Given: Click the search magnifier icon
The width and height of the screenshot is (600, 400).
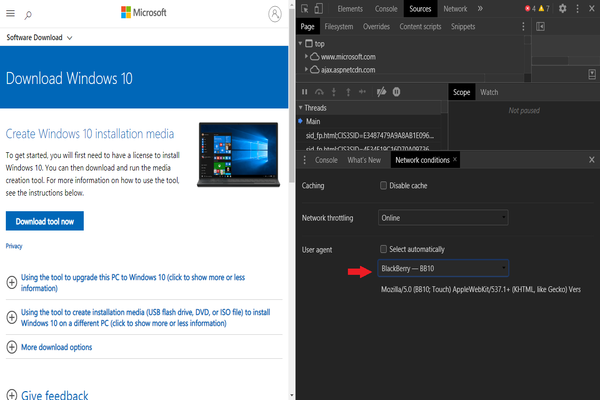Looking at the screenshot, I should 28,15.
